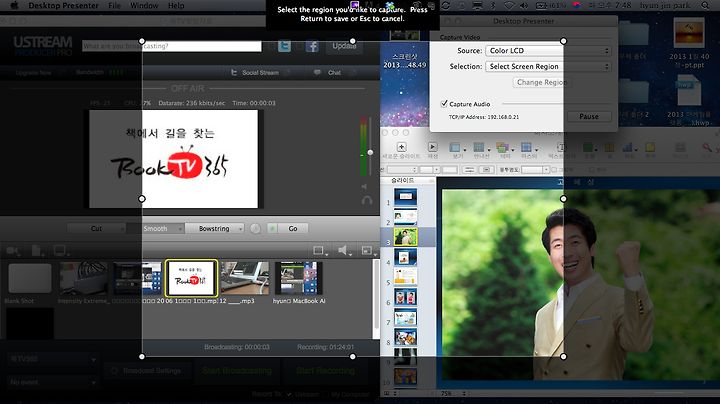Open the Source dropdown showing Color LCD
This screenshot has height=404, width=720.
(x=548, y=50)
